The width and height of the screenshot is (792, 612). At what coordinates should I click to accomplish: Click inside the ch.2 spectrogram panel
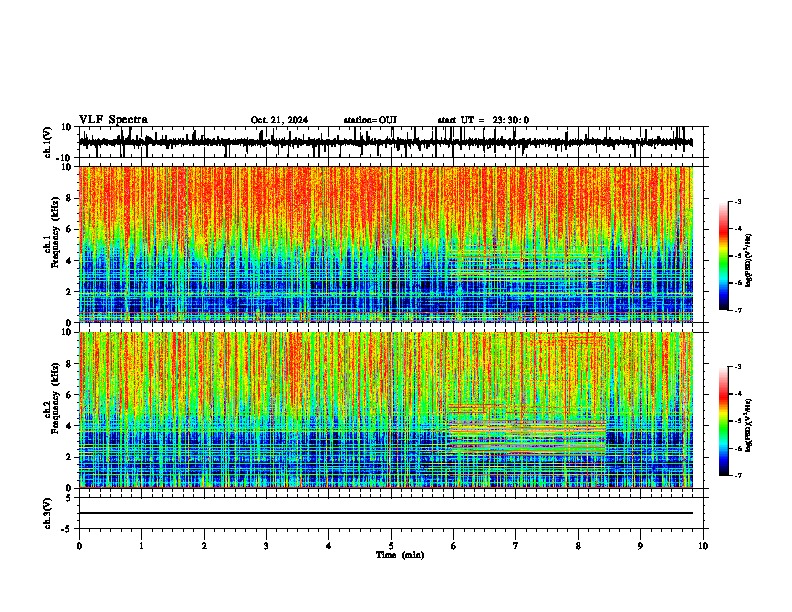click(x=386, y=410)
